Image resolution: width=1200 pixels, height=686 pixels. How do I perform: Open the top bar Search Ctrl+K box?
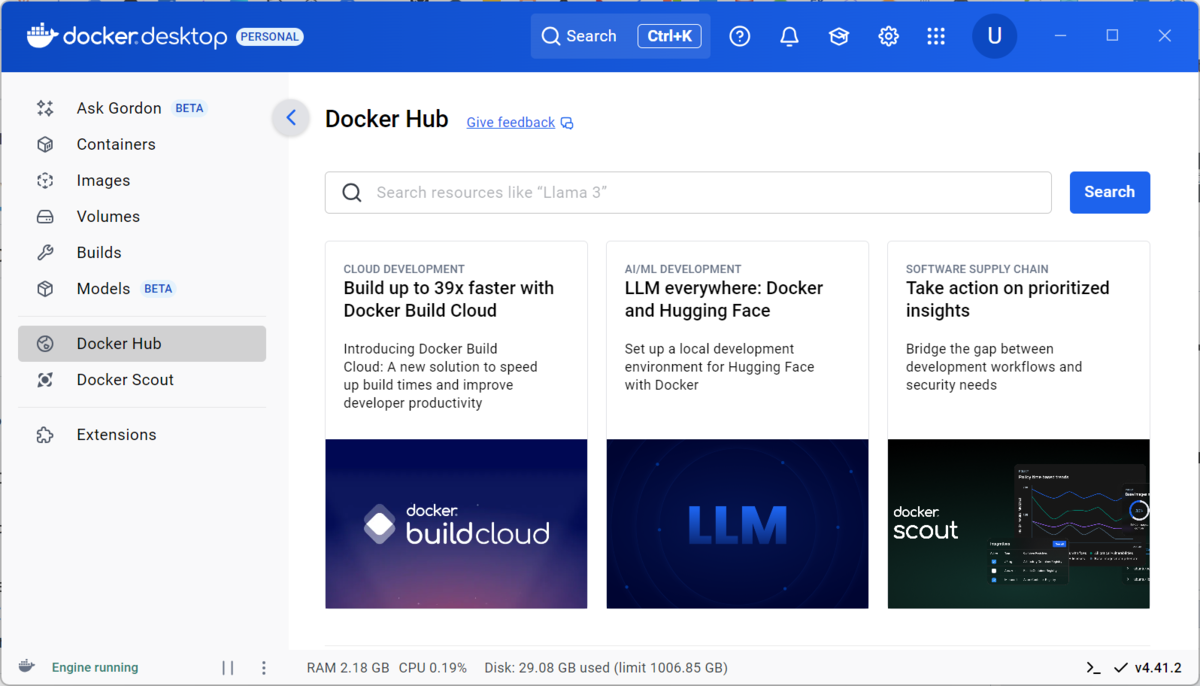(x=620, y=36)
